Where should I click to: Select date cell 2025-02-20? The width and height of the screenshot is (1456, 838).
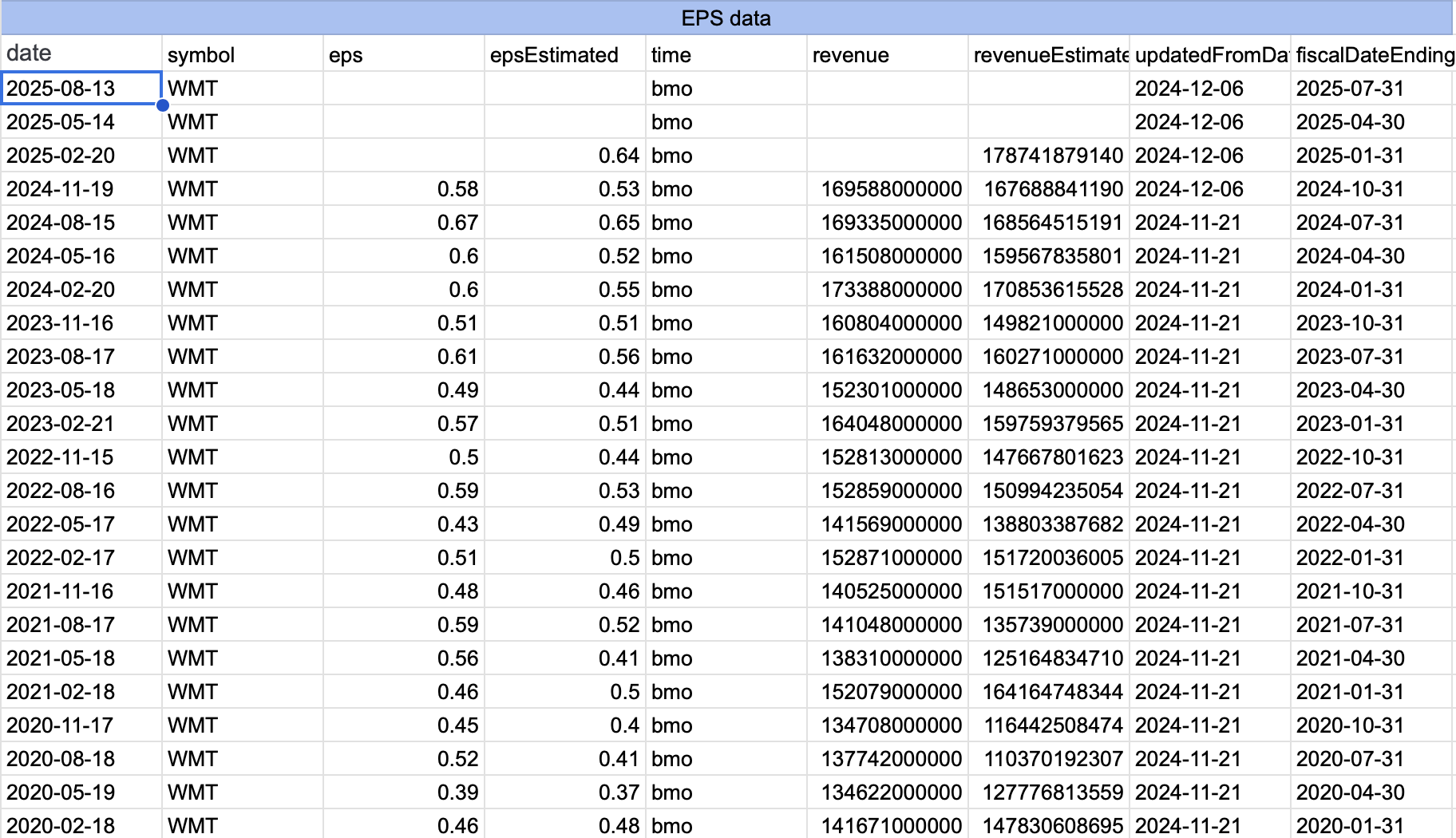click(81, 155)
